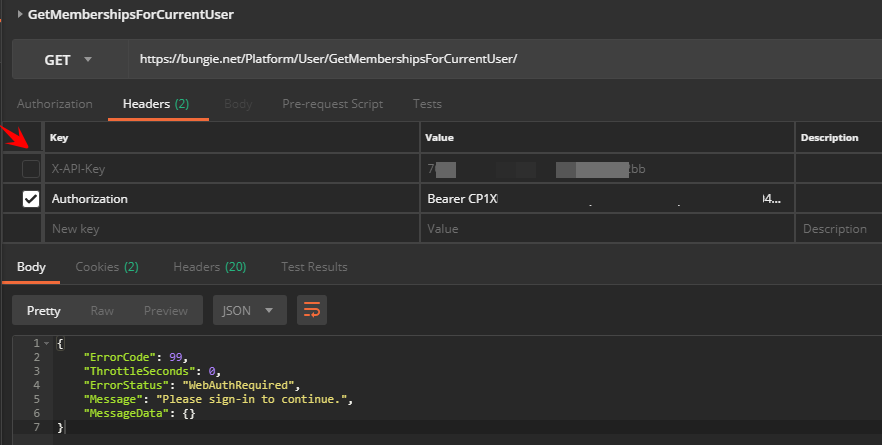The height and width of the screenshot is (445, 882).
Task: Select the request Headers (2) tab
Action: click(x=156, y=104)
